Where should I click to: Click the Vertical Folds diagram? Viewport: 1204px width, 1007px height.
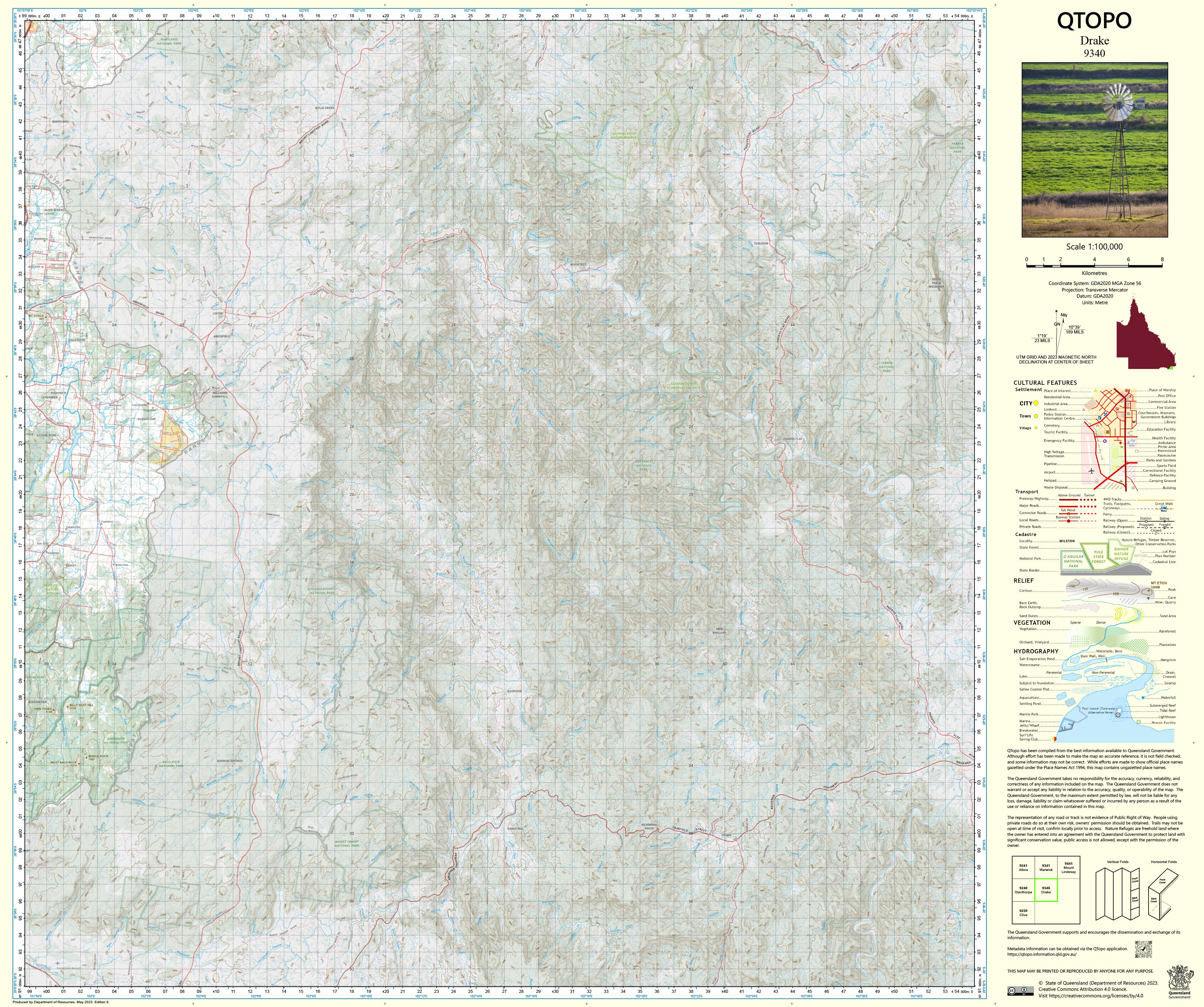(1117, 895)
